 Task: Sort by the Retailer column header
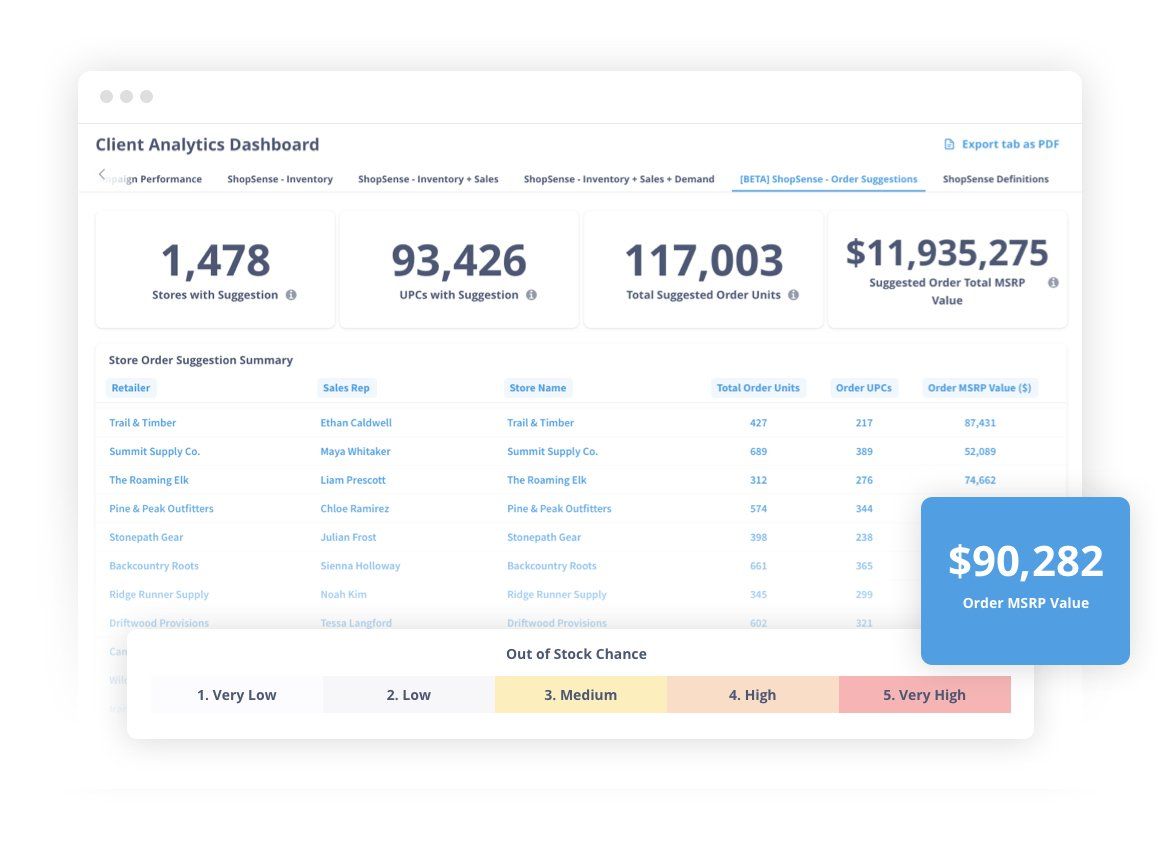click(x=131, y=388)
